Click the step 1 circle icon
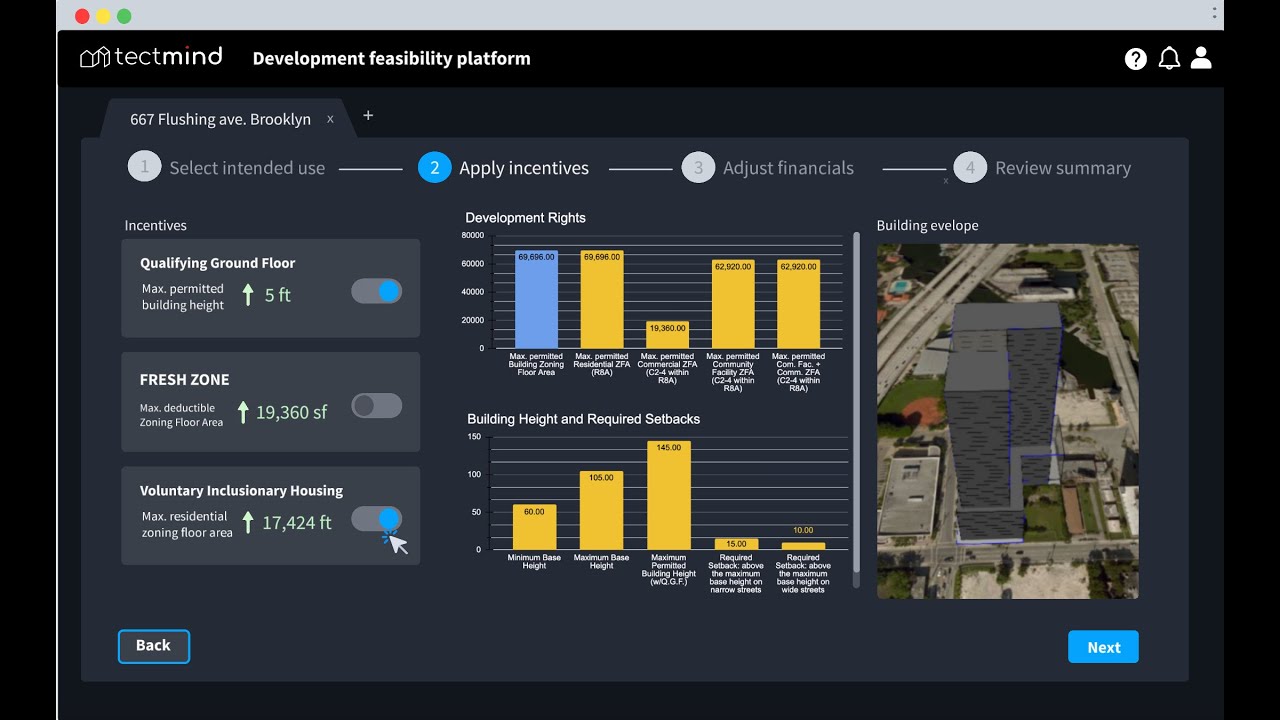1280x720 pixels. point(144,167)
